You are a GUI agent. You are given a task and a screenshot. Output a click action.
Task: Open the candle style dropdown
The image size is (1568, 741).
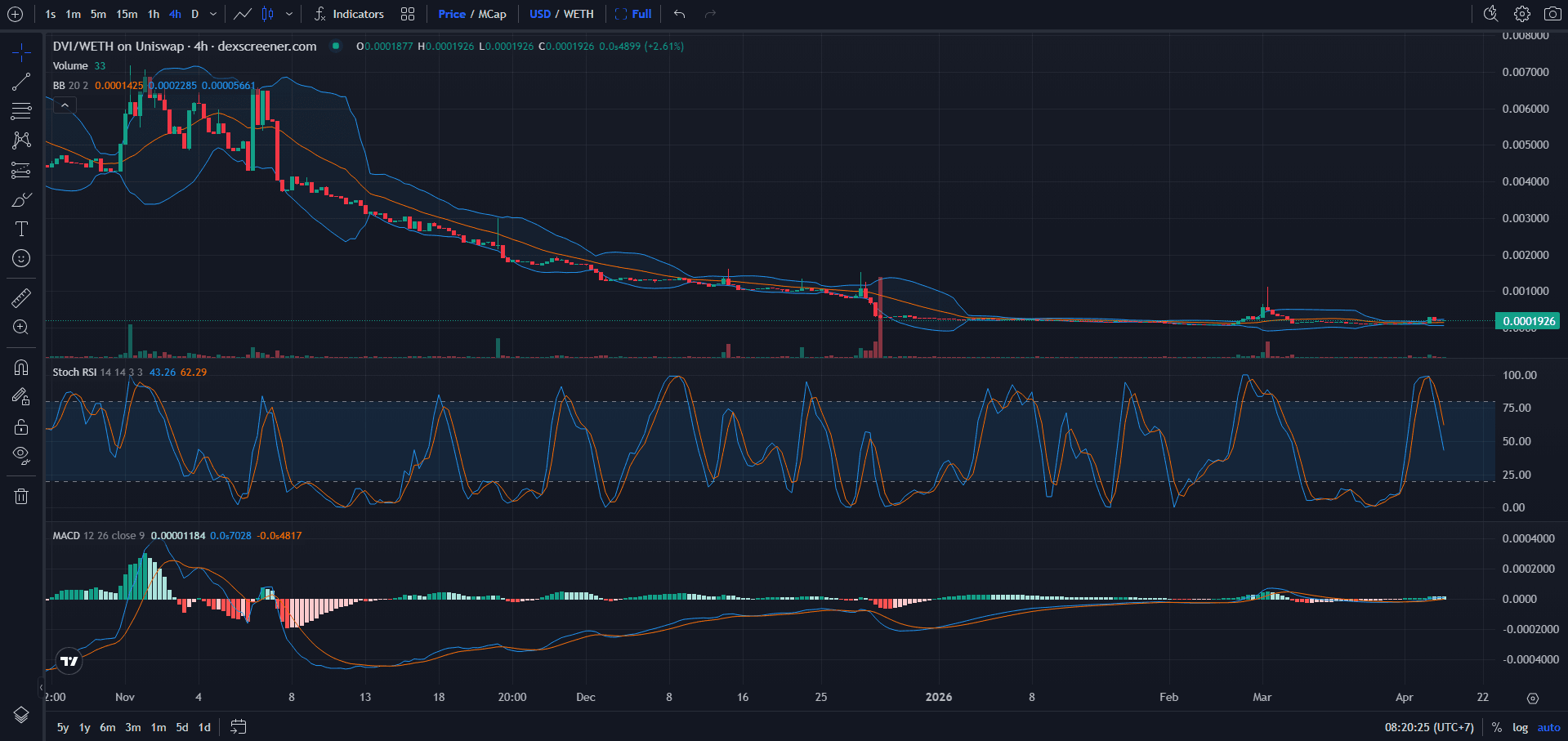coord(290,14)
